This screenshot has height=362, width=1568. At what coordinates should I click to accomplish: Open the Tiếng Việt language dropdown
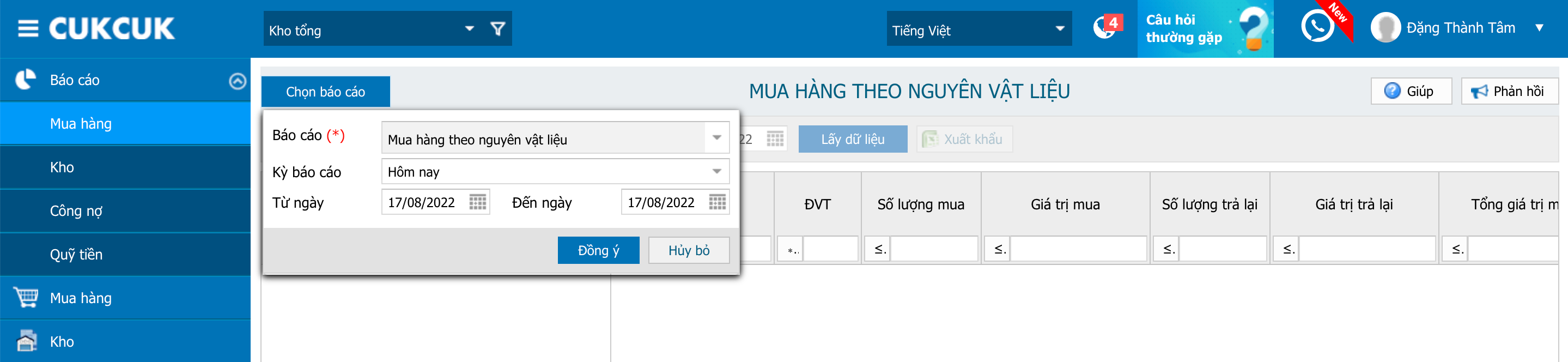(1060, 29)
